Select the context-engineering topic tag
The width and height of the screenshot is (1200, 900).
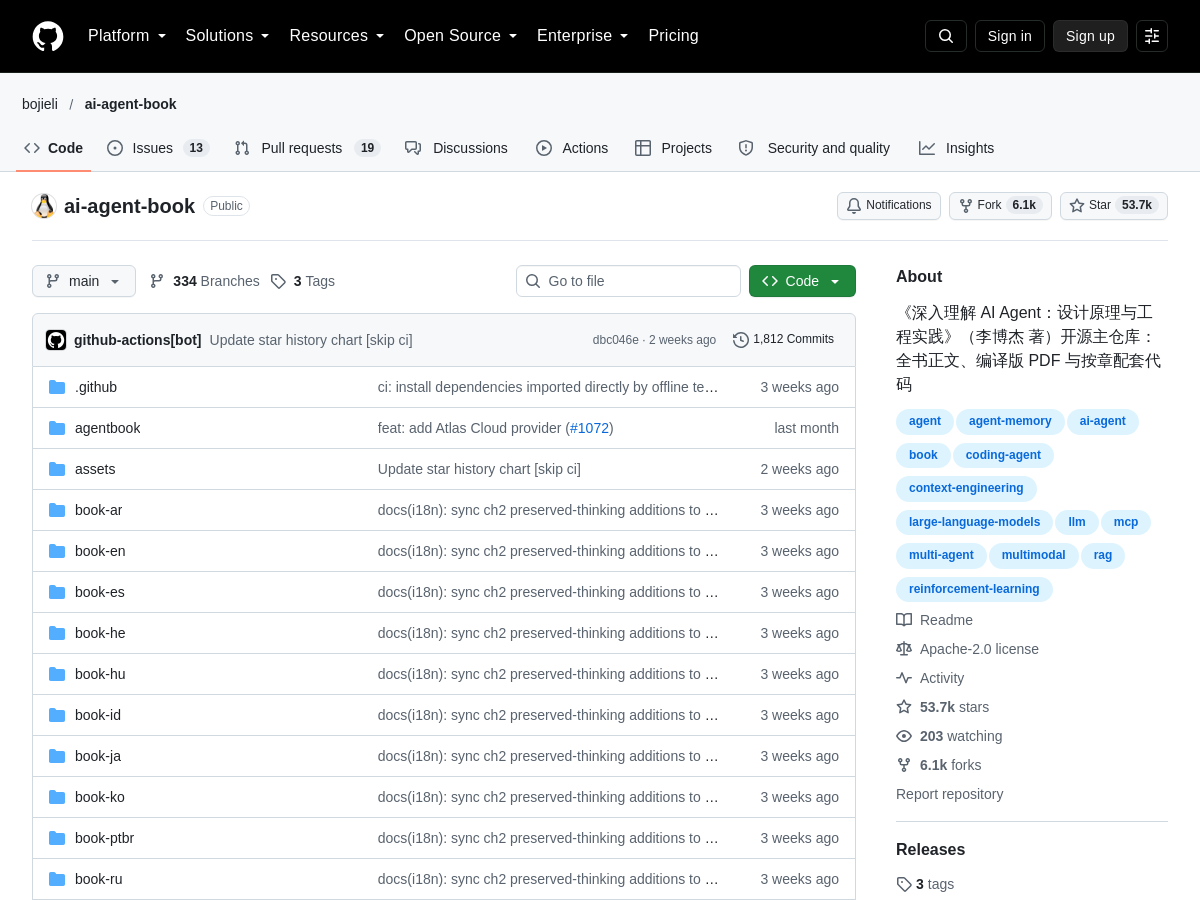coord(966,489)
